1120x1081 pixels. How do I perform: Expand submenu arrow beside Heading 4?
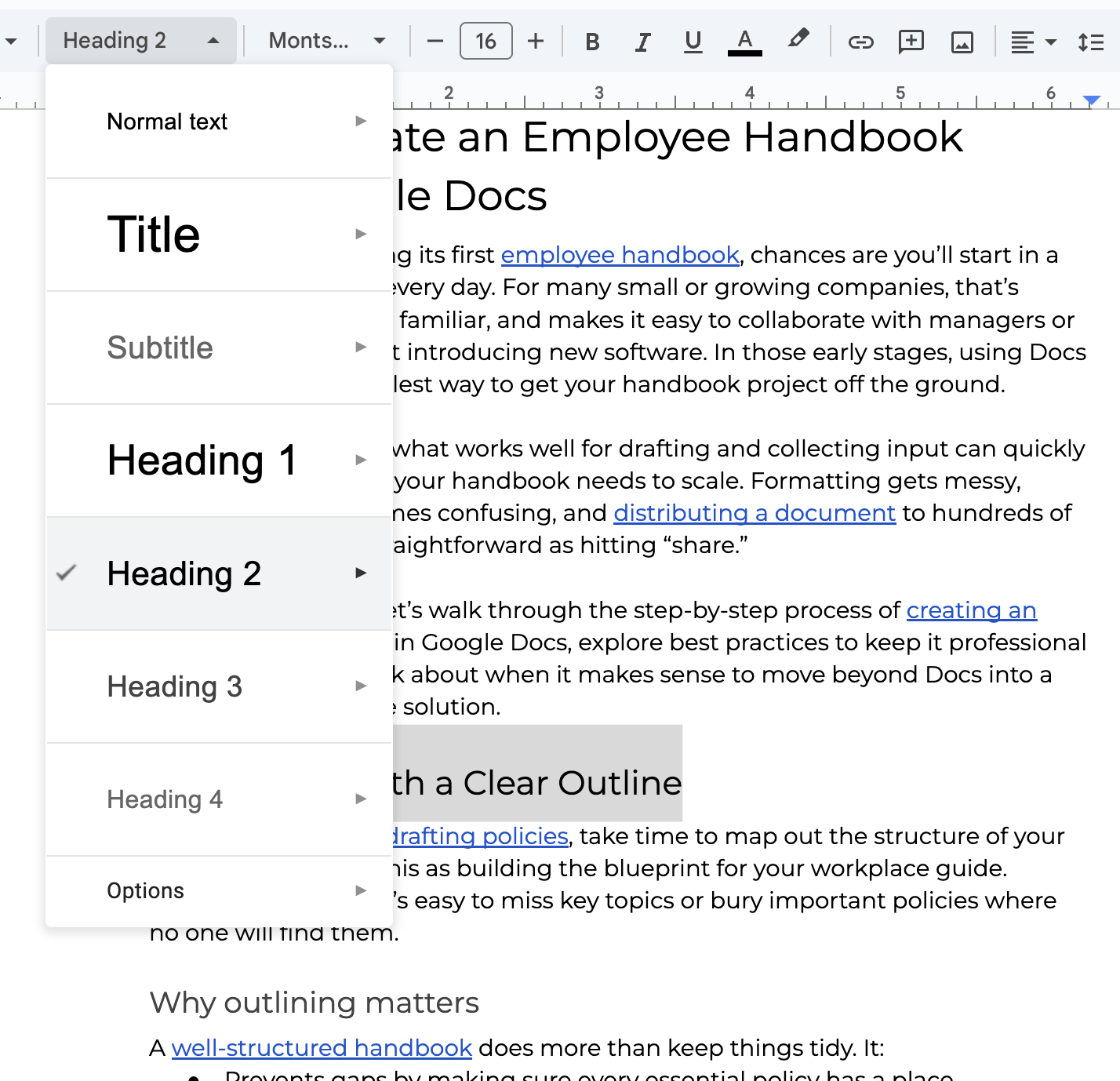tap(361, 799)
